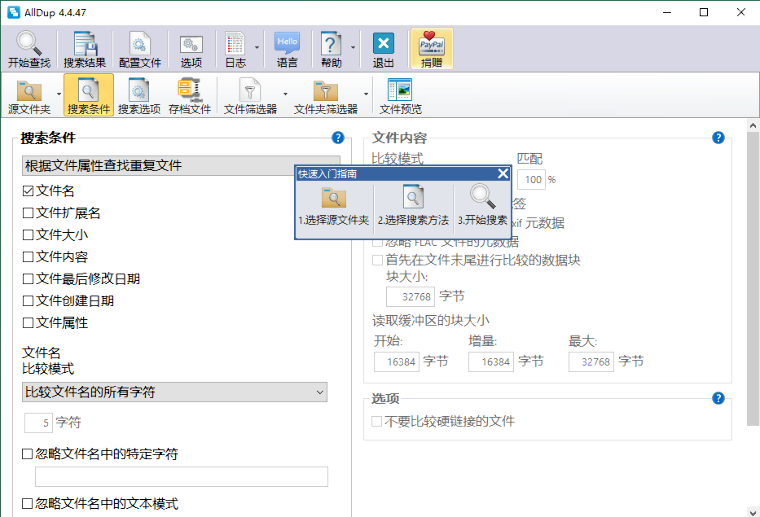Enable the 文件大小 checkbox
This screenshot has width=760, height=517.
(x=28, y=235)
